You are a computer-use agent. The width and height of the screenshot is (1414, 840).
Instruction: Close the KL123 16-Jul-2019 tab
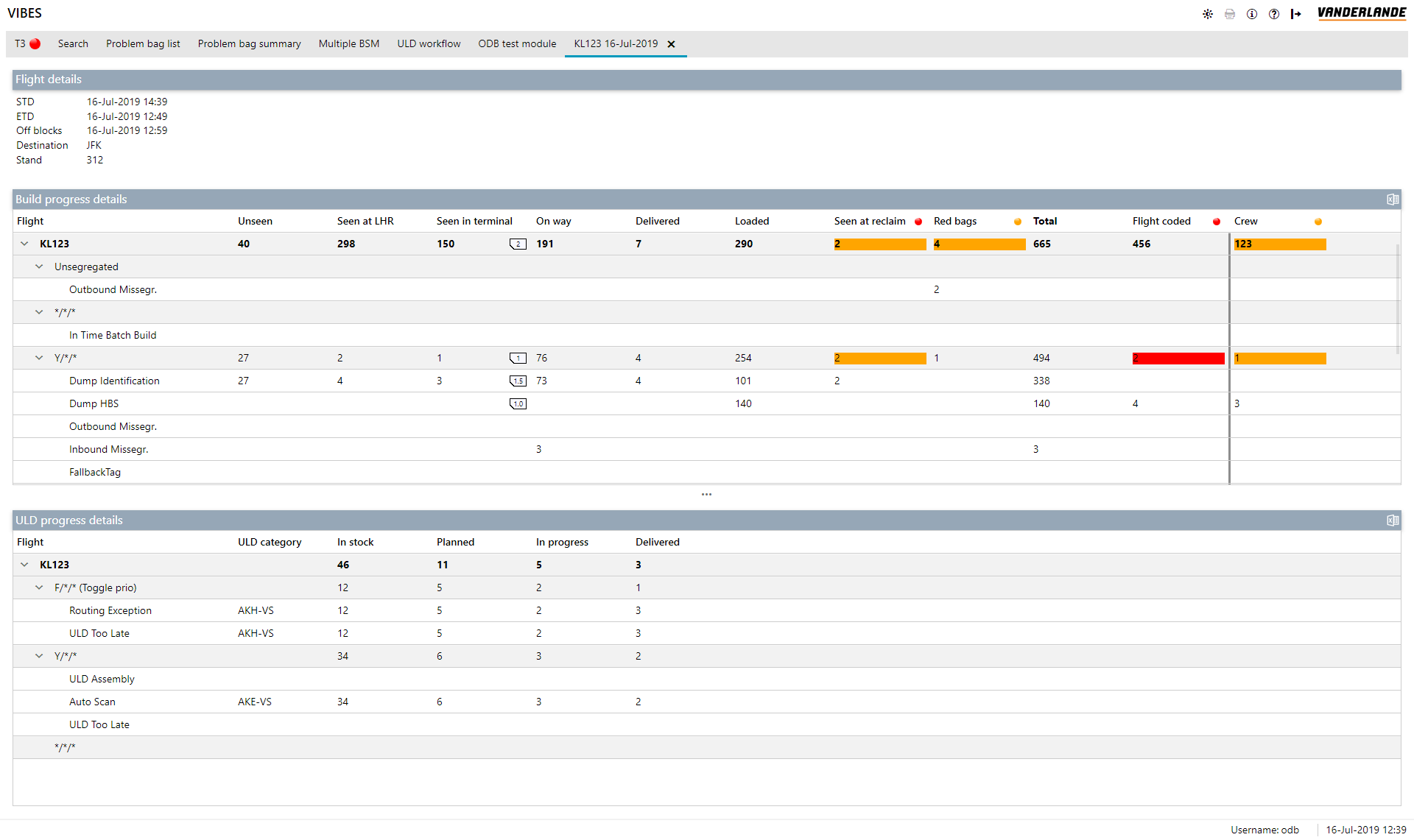671,44
